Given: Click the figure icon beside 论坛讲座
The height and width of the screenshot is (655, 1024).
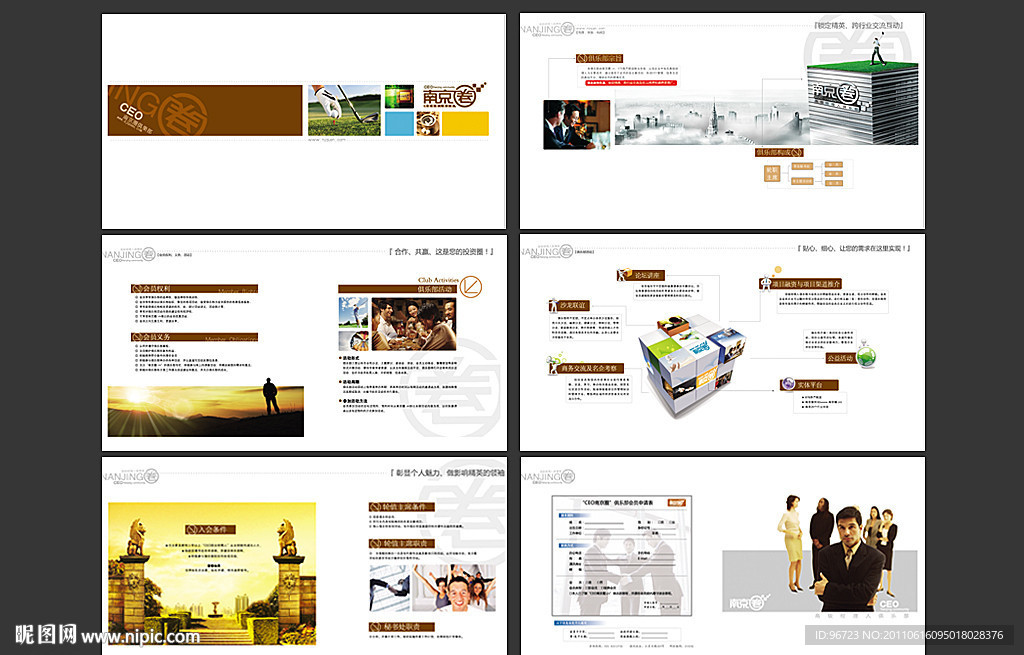Looking at the screenshot, I should 624,274.
